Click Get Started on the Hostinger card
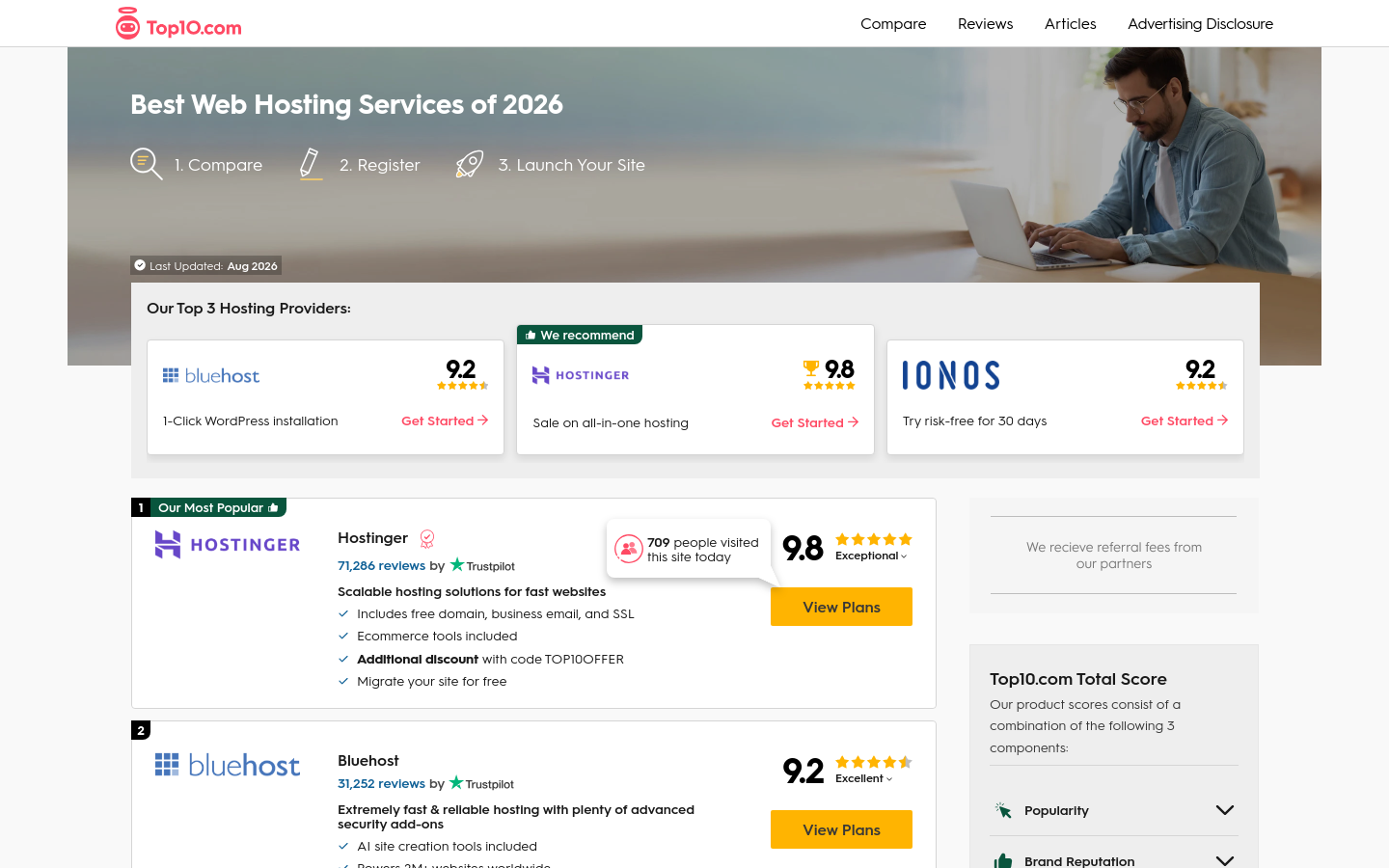Image resolution: width=1389 pixels, height=868 pixels. [x=815, y=422]
